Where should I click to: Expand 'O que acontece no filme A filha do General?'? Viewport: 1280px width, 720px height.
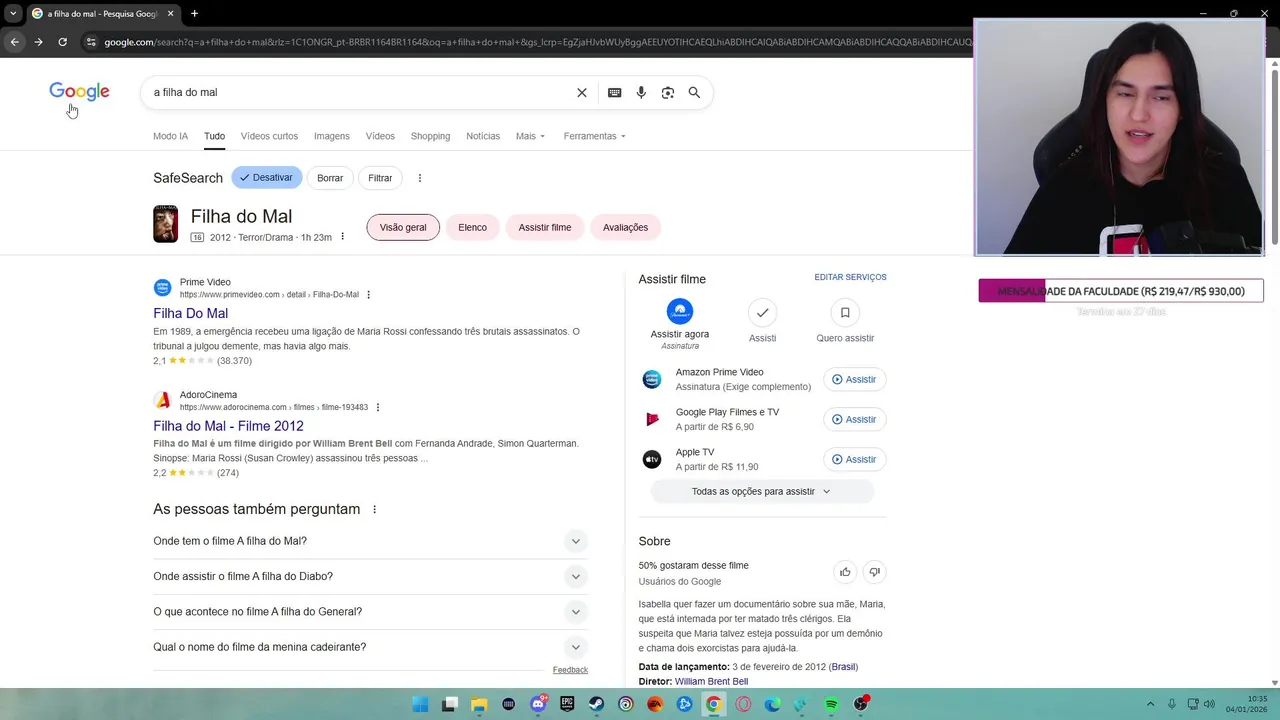pos(370,611)
